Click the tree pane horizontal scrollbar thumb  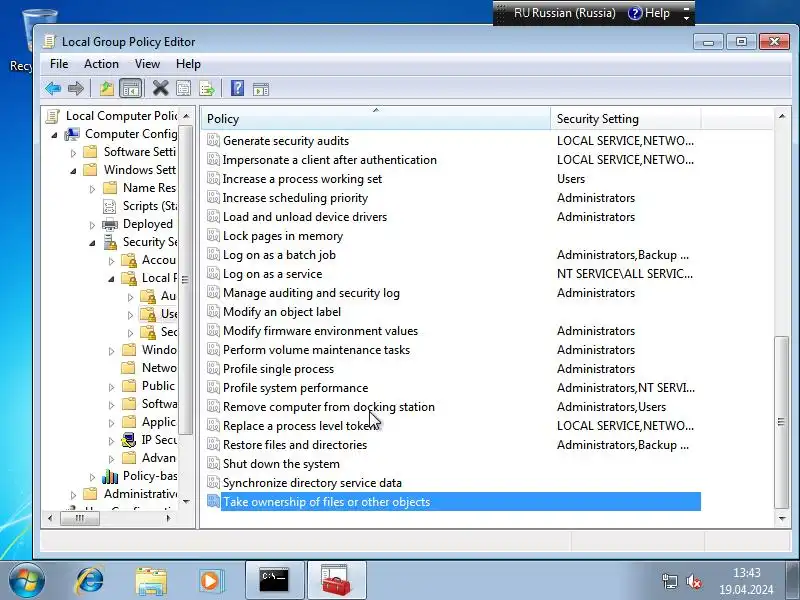coord(80,518)
